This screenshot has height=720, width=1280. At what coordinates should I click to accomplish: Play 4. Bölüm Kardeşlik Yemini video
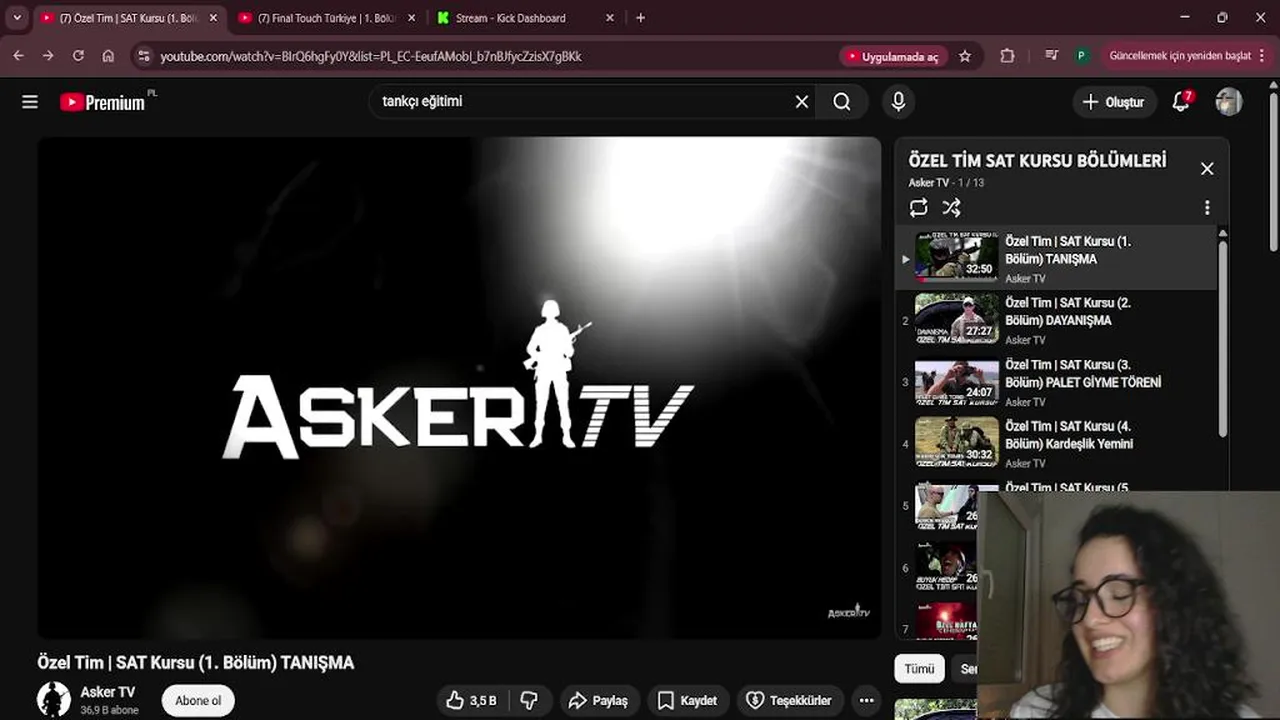point(1056,445)
